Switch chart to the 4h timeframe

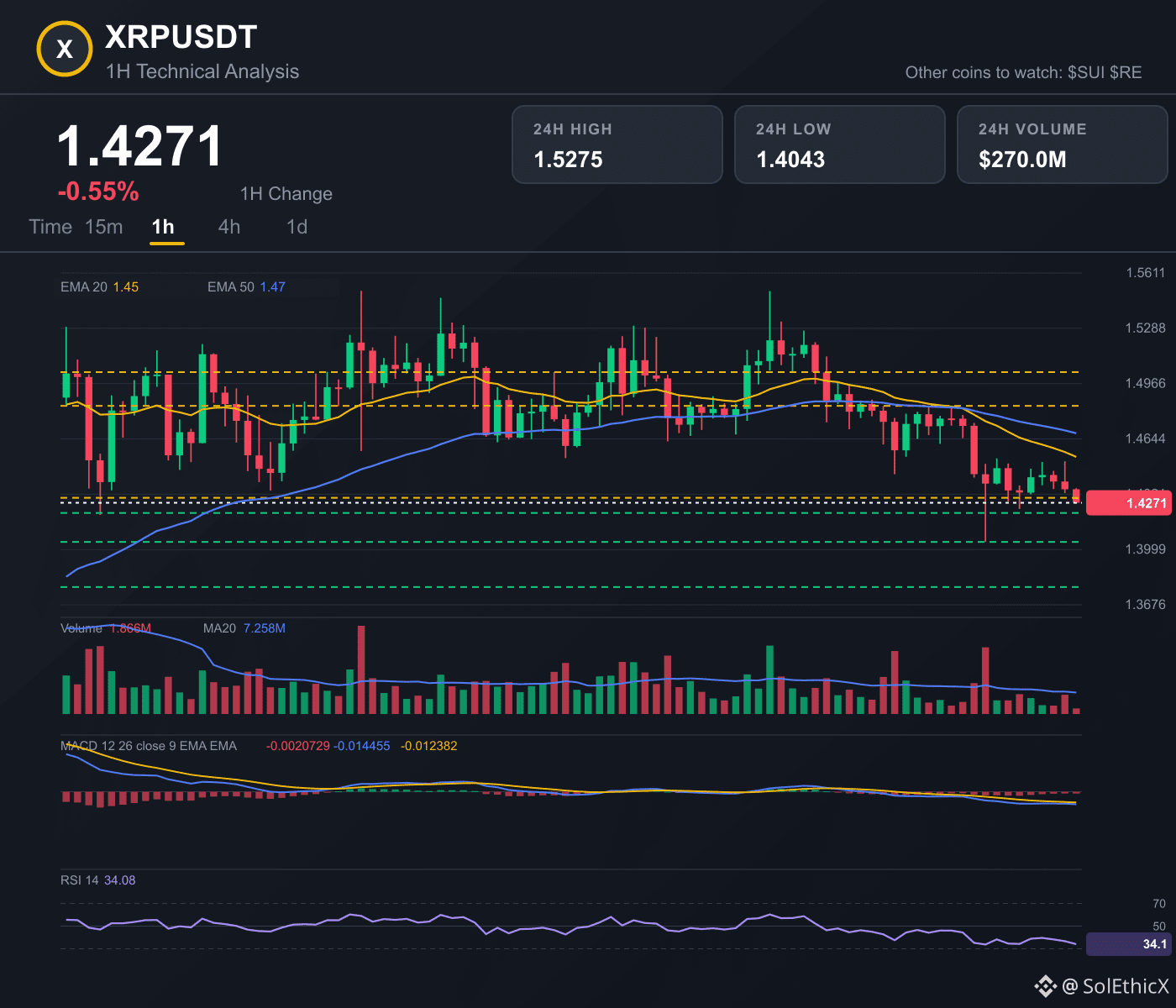(229, 227)
